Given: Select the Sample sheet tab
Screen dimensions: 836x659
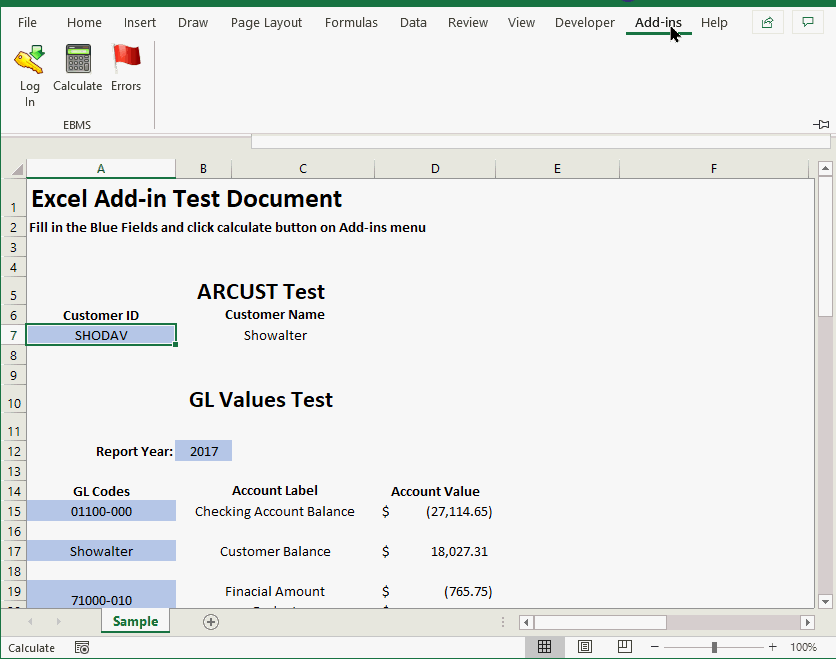Looking at the screenshot, I should pos(135,621).
